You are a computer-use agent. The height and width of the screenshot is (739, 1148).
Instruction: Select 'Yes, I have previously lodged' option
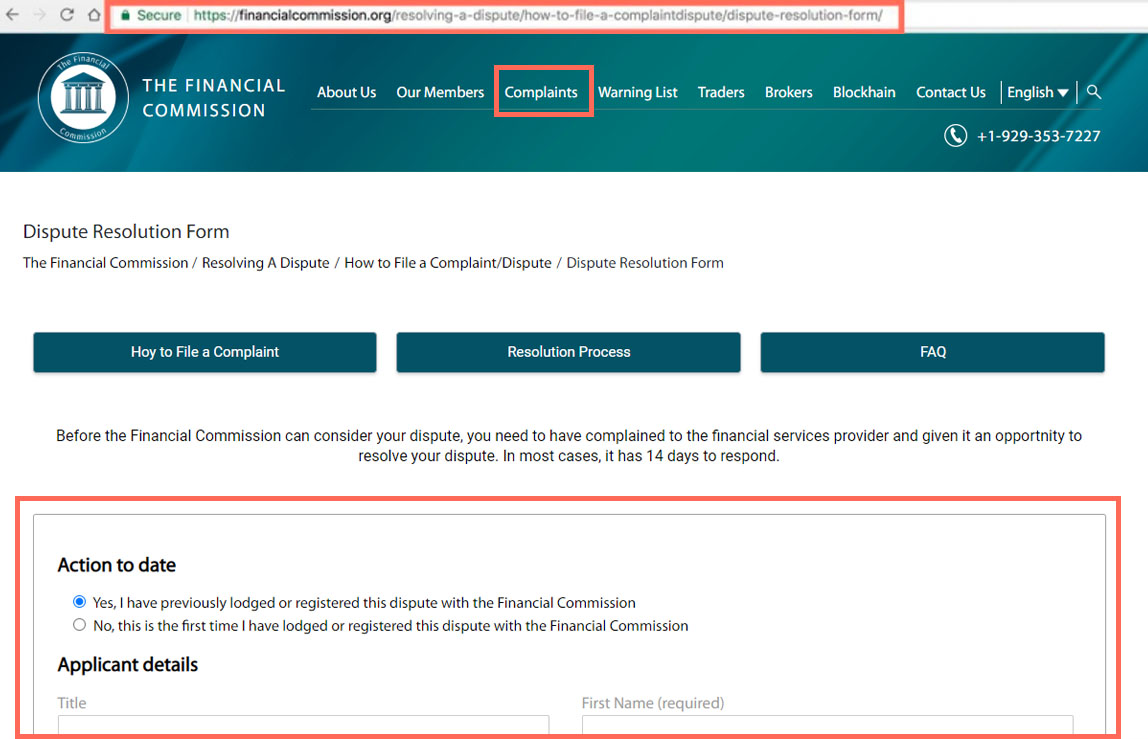[80, 602]
